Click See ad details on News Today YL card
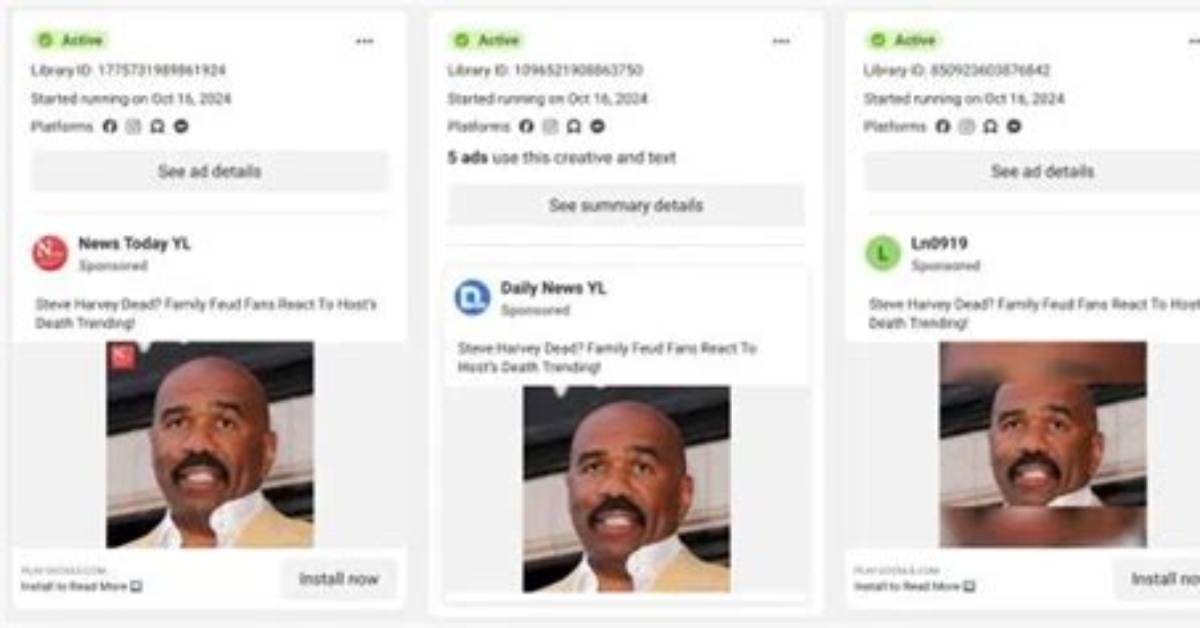The height and width of the screenshot is (628, 1200). coord(210,171)
